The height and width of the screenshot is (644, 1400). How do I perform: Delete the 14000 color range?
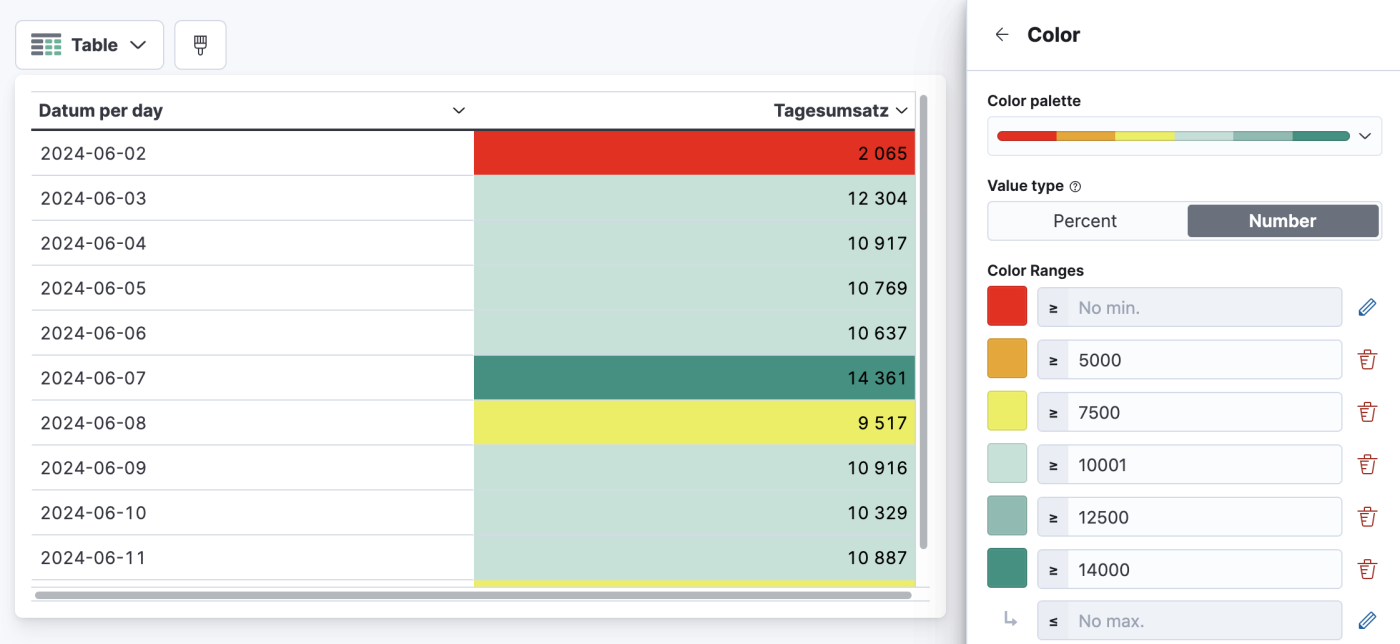click(1367, 568)
